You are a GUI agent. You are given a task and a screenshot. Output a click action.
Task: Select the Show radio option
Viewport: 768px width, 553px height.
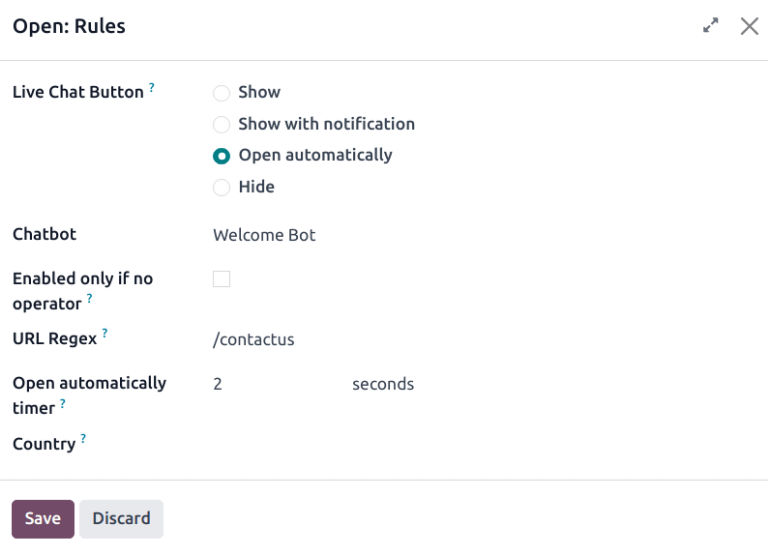(222, 93)
